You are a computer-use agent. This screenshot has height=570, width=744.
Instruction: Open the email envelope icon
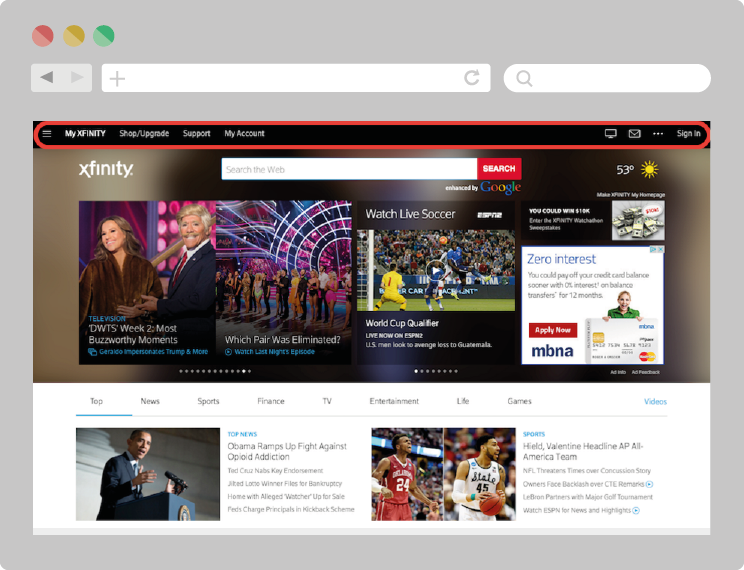click(x=634, y=134)
